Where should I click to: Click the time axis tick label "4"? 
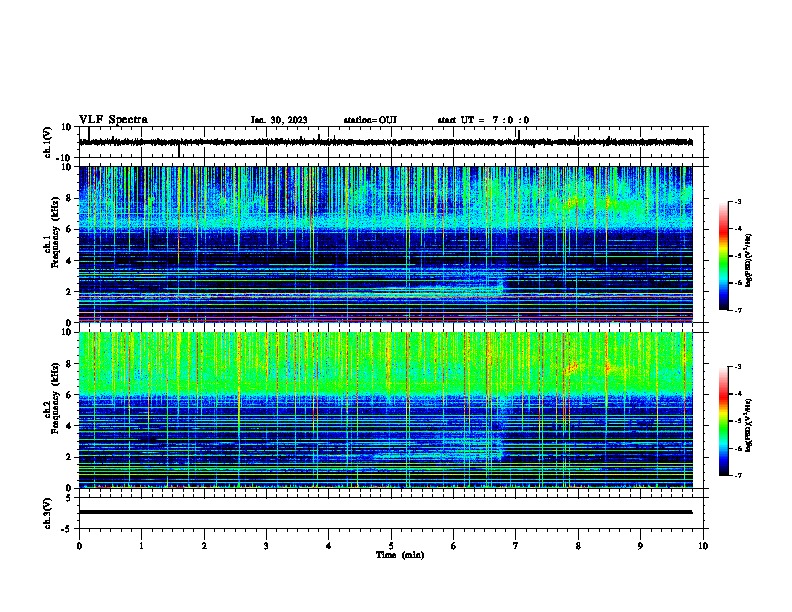click(x=329, y=546)
